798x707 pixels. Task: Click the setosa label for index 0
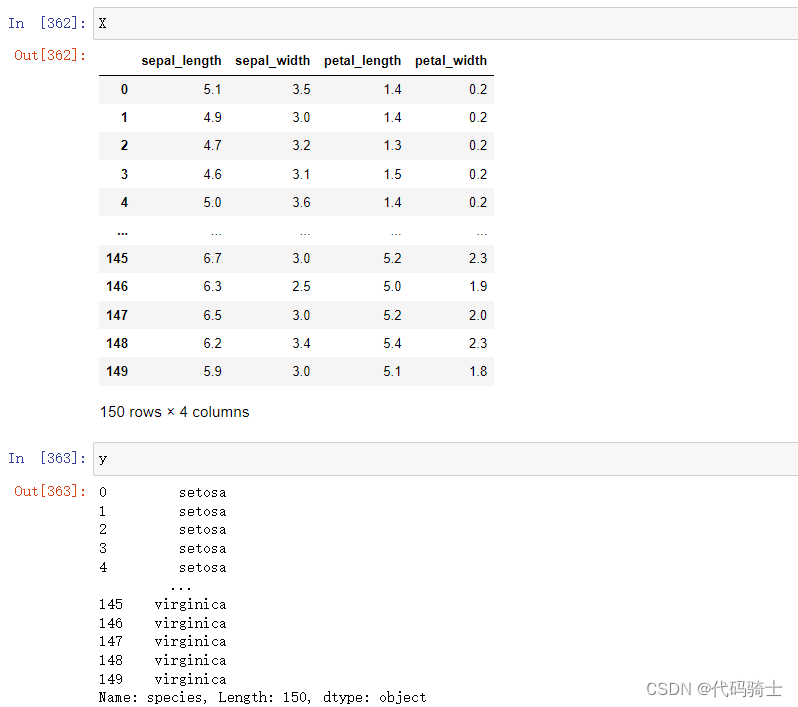click(203, 493)
